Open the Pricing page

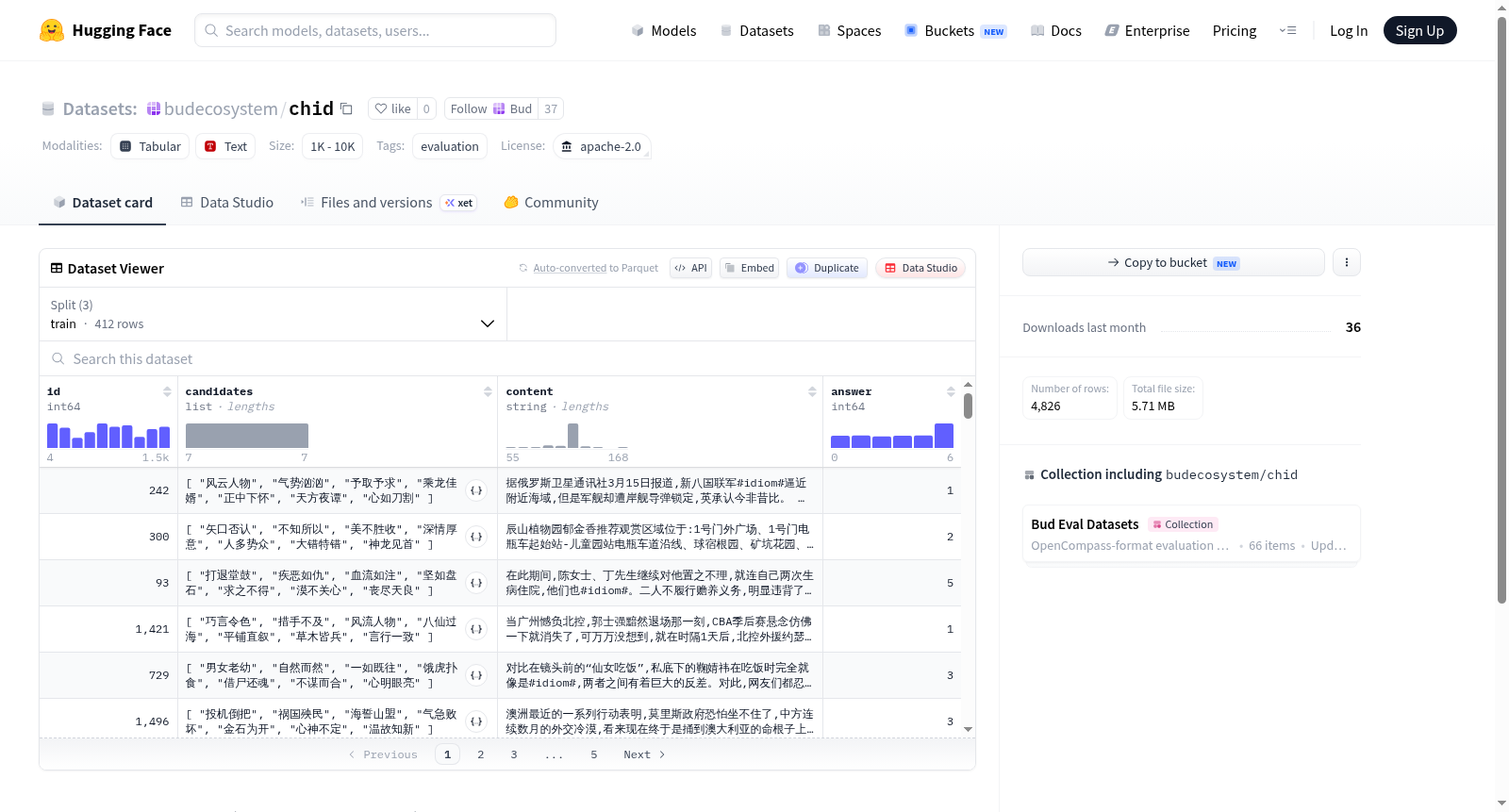click(x=1235, y=30)
